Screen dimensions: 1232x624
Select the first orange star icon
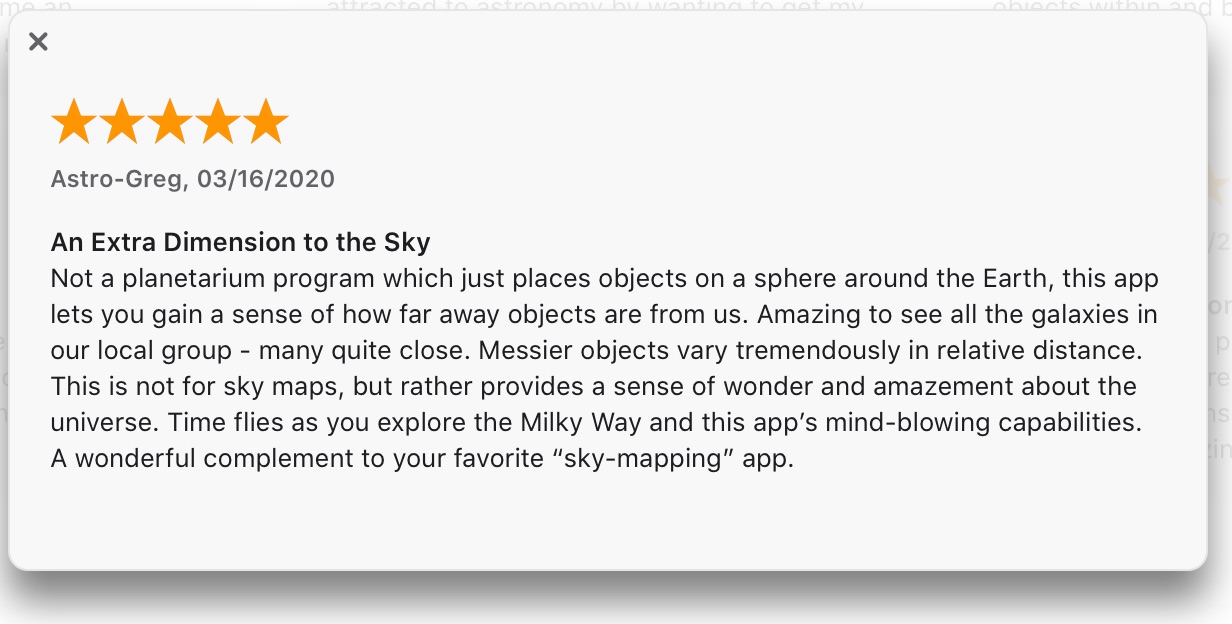pos(74,120)
